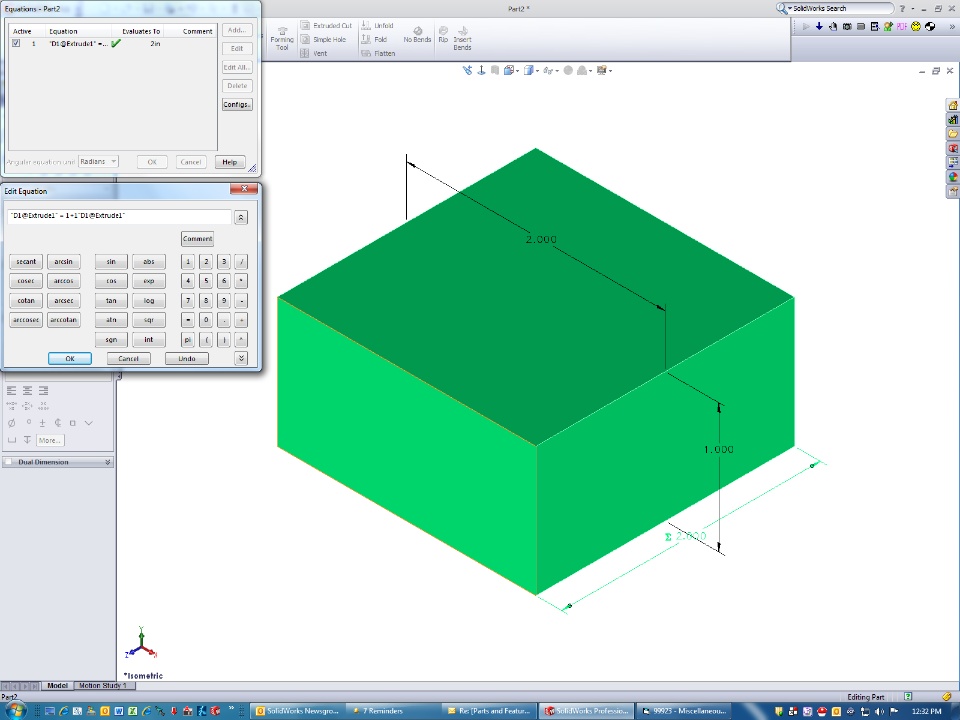Uncheck the Active box for equation 1
Viewport: 960px width, 720px height.
[x=16, y=43]
